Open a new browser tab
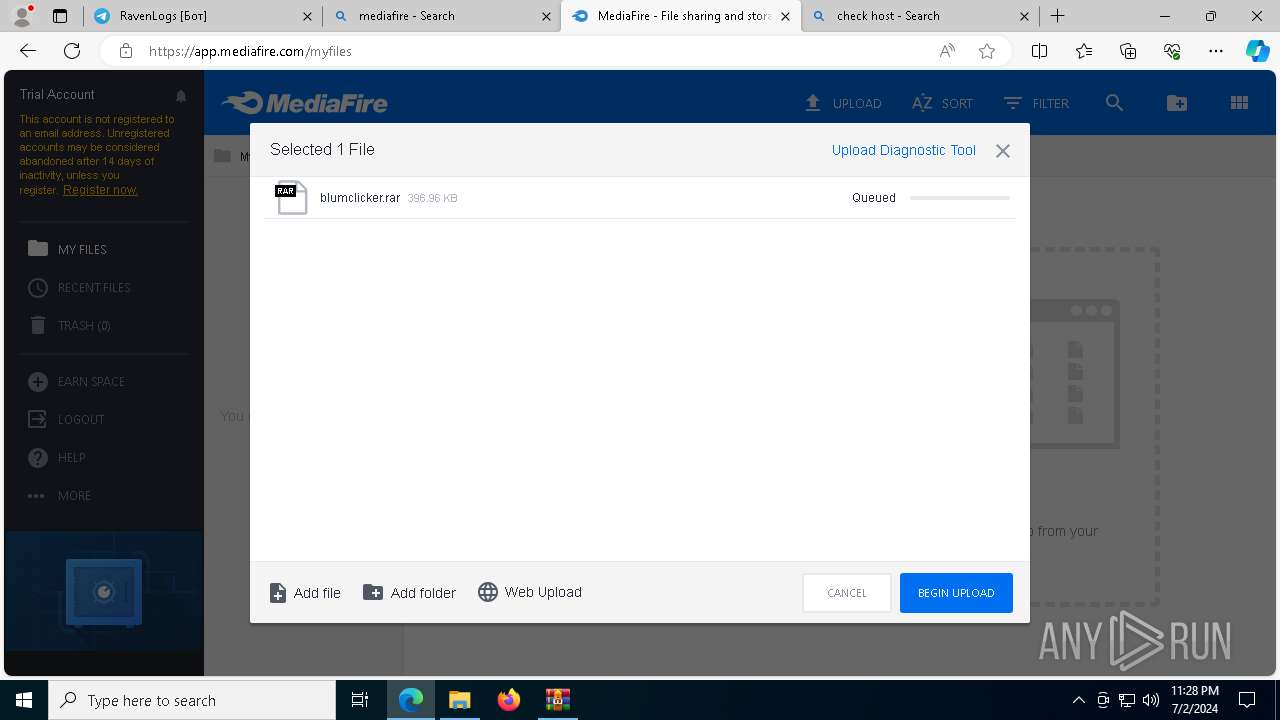 click(x=1057, y=16)
